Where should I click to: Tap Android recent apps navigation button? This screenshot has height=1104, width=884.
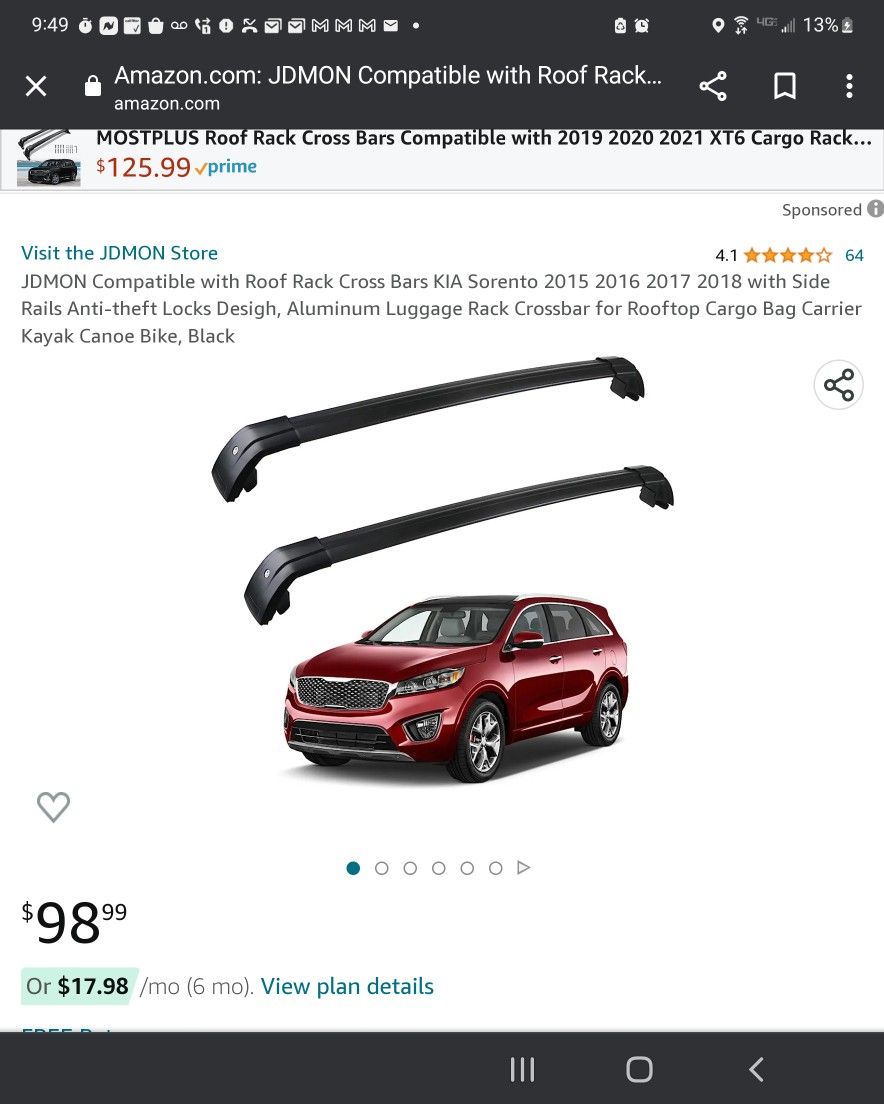(522, 1070)
